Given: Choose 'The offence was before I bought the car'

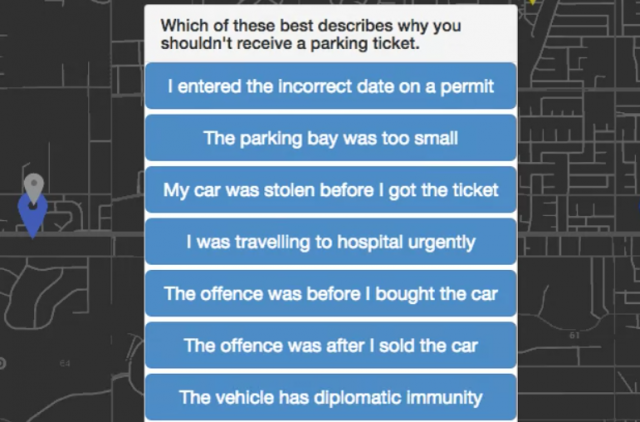Looking at the screenshot, I should tap(330, 294).
